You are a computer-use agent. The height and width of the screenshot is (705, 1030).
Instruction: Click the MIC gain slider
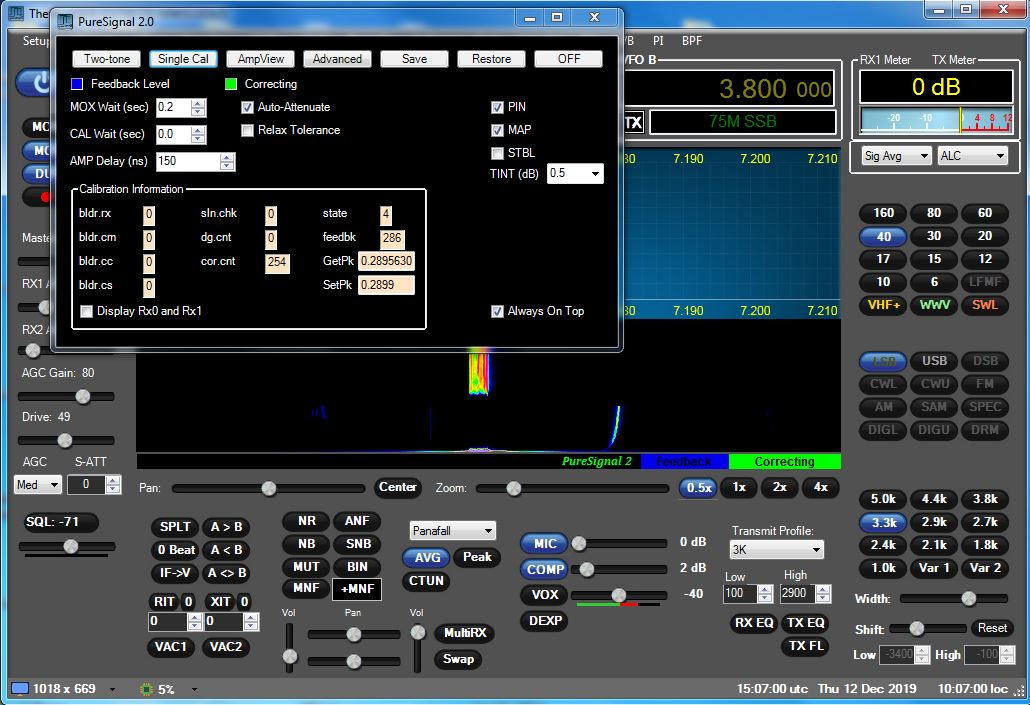(x=619, y=543)
